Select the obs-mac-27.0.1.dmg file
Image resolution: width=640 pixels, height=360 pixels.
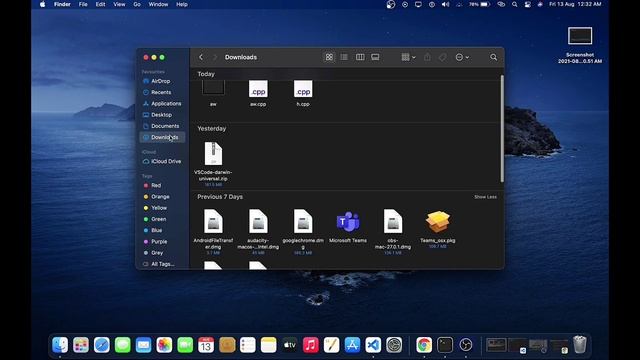tap(393, 221)
